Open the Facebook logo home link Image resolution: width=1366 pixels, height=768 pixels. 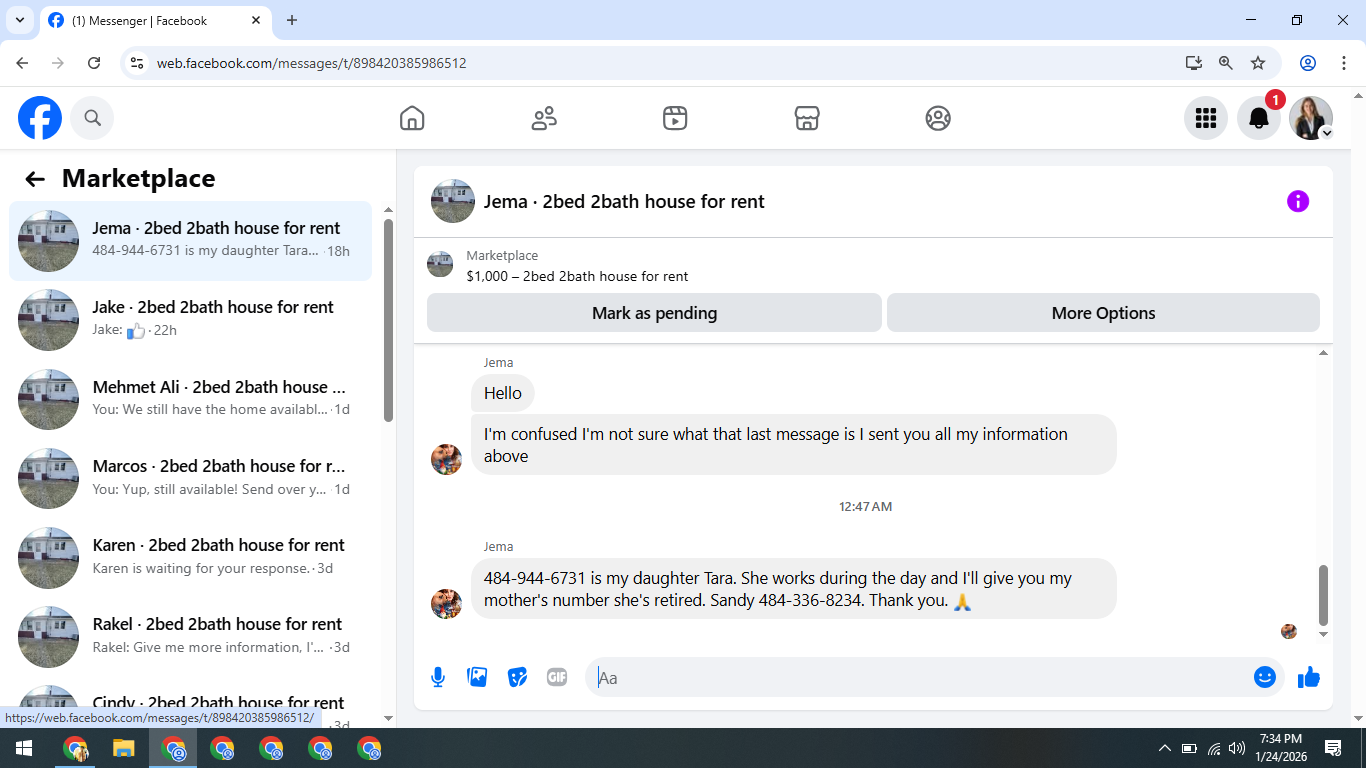pos(40,118)
